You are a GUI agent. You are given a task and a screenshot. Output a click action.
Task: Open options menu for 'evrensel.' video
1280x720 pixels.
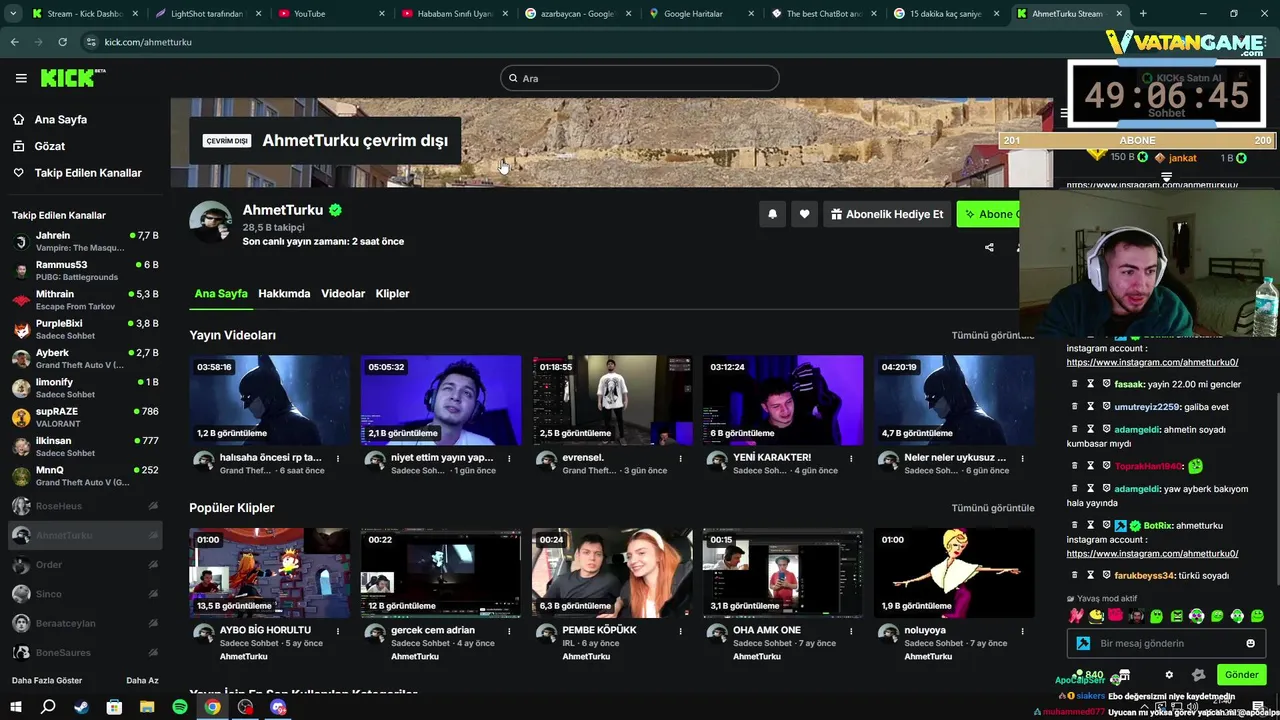coord(680,458)
